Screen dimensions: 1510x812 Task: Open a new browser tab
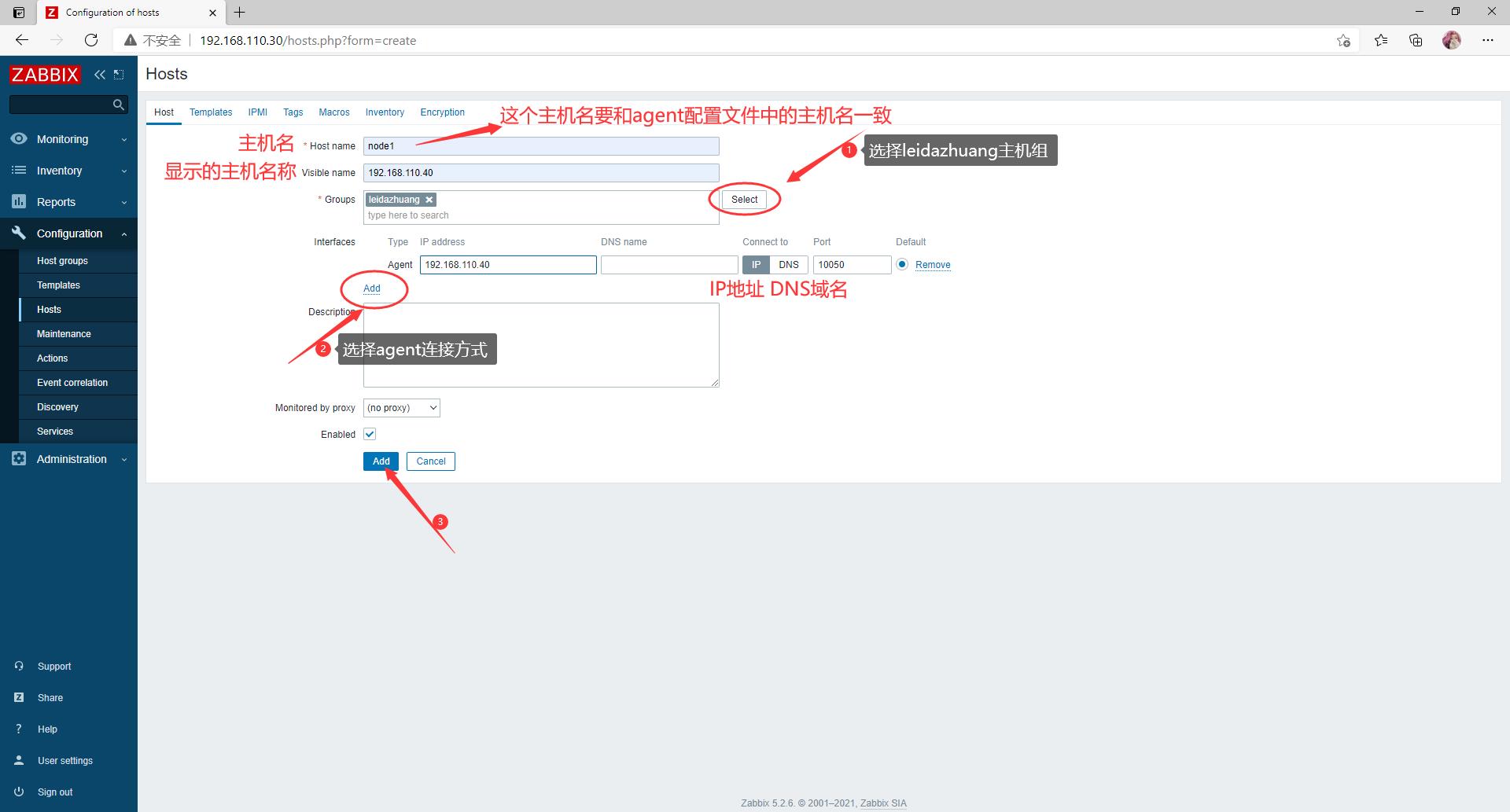point(239,12)
